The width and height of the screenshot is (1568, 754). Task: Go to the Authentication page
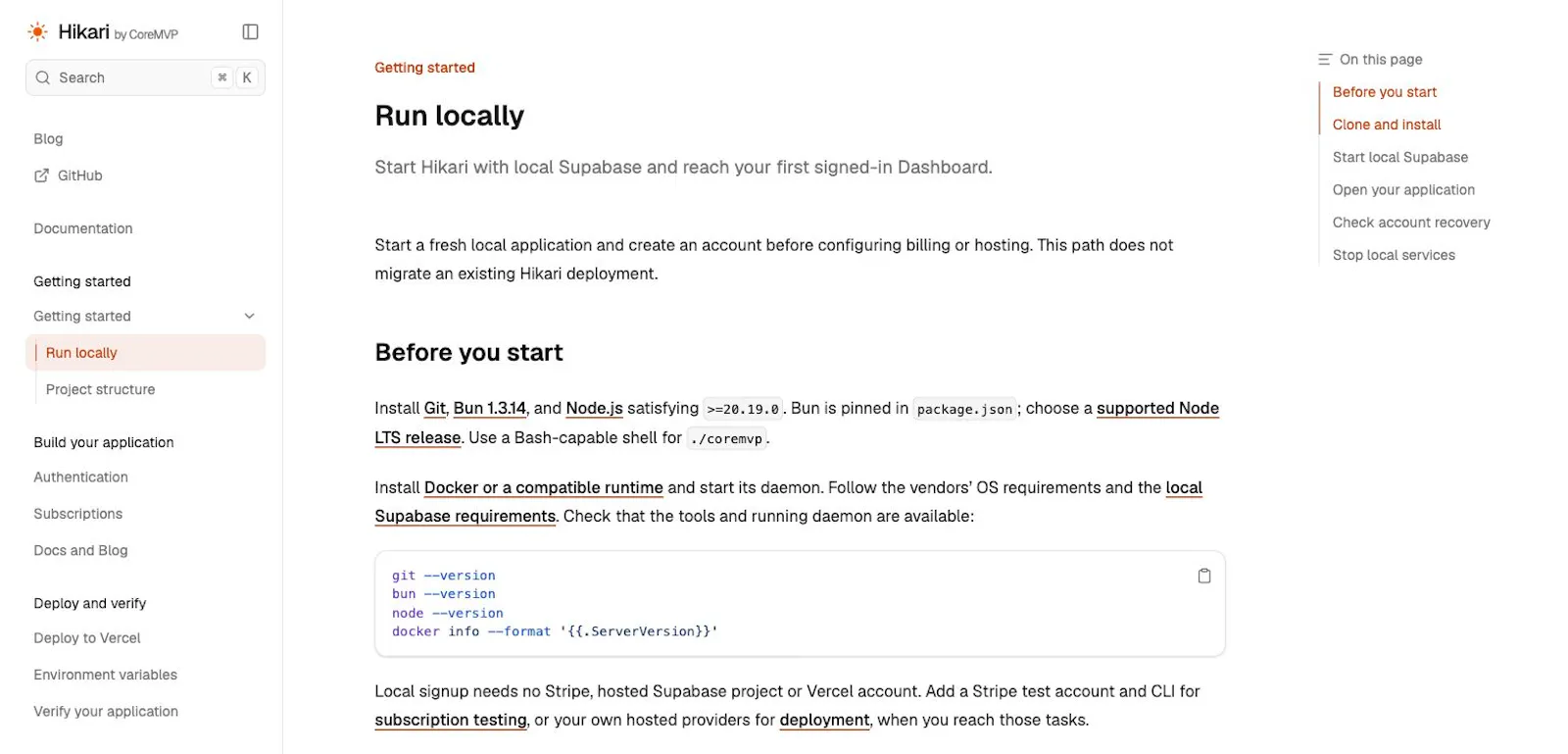80,478
